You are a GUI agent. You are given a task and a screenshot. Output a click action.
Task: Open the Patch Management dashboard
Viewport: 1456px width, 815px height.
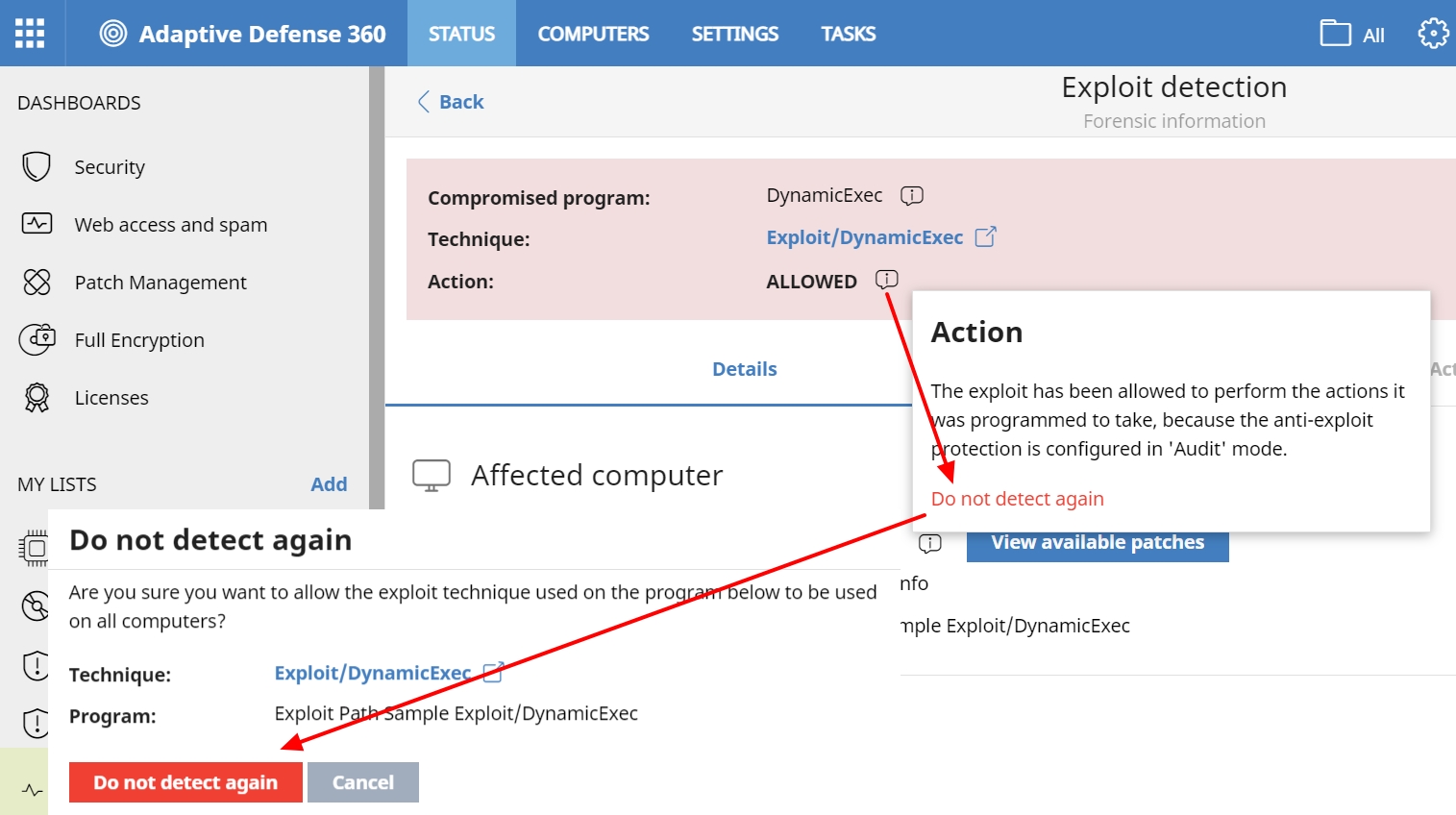coord(160,283)
